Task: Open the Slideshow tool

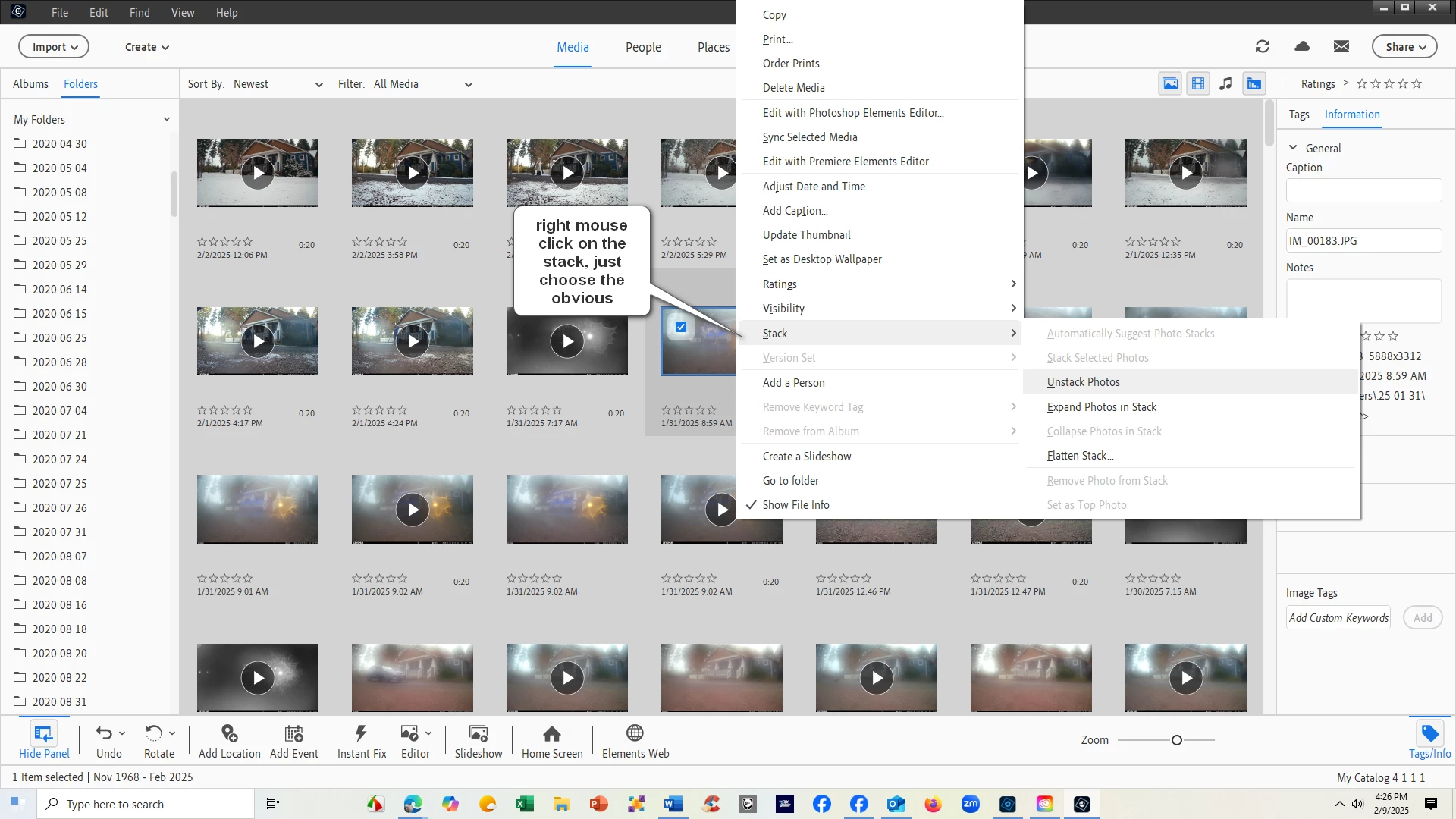Action: (478, 733)
